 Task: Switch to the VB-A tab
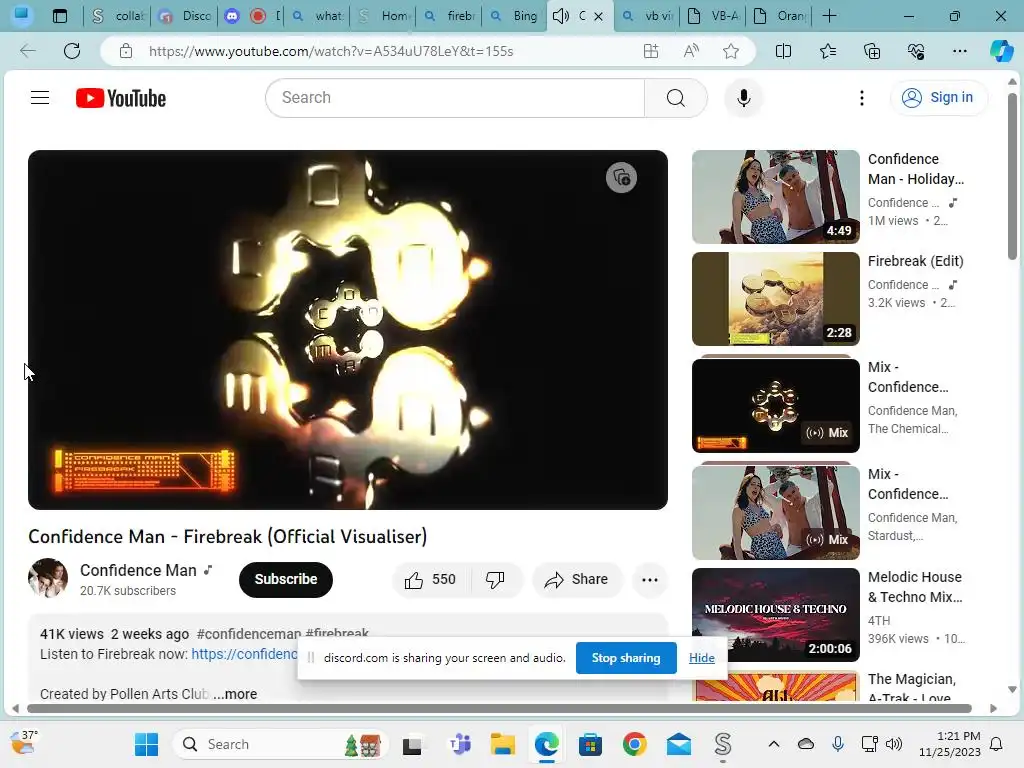point(714,16)
